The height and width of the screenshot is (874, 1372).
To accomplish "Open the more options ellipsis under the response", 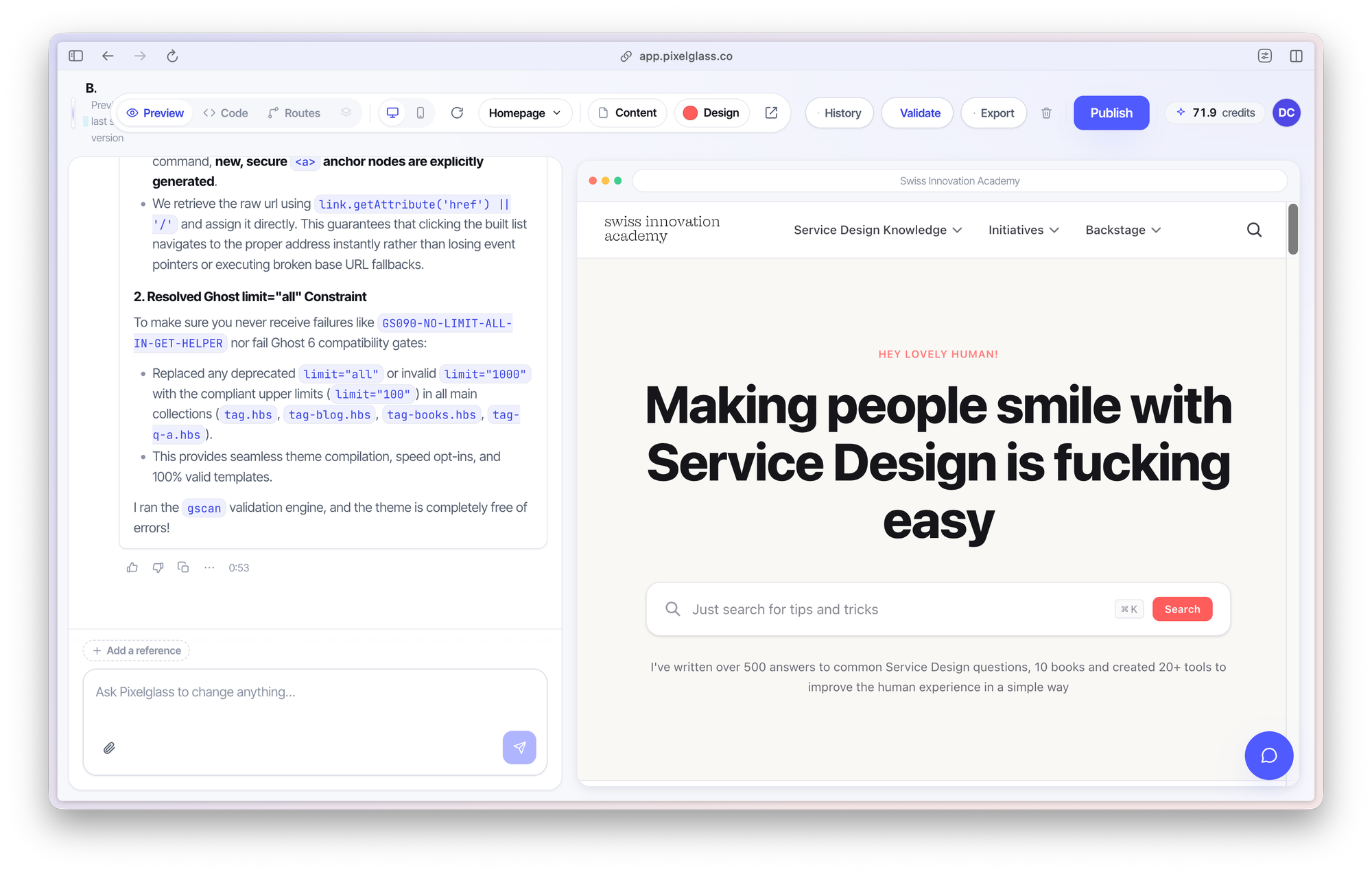I will [209, 567].
